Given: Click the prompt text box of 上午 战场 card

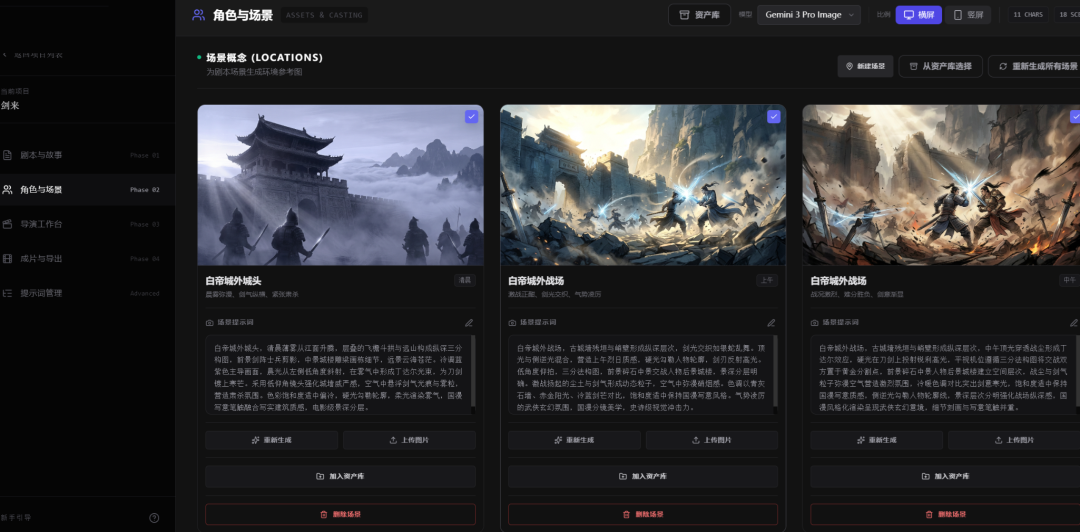Looking at the screenshot, I should coord(641,375).
